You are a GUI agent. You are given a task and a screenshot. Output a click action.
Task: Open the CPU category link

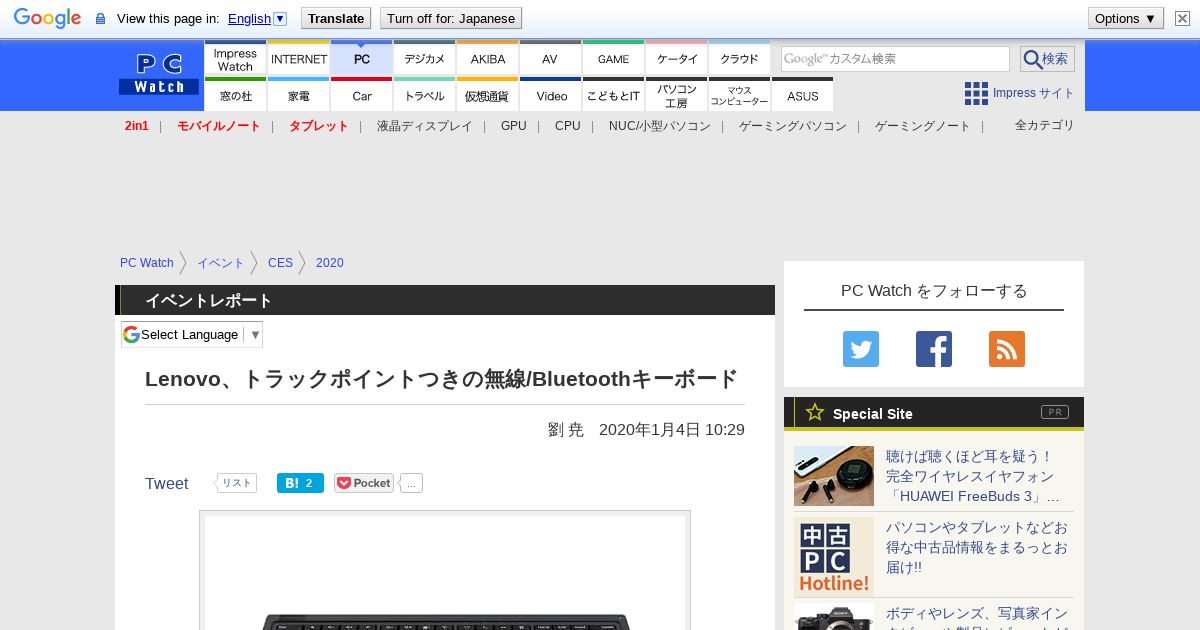point(567,126)
